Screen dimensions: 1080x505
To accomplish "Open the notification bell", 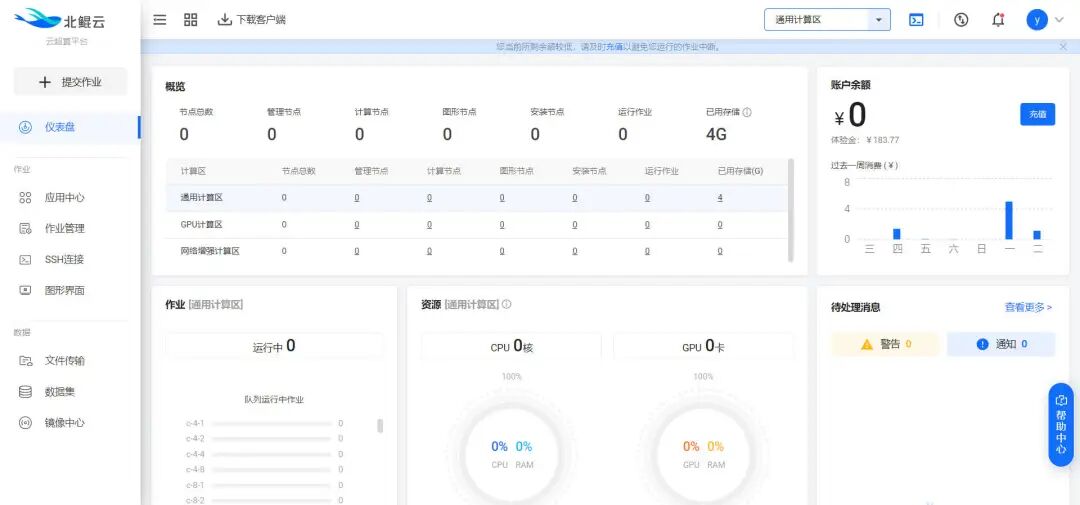I will (x=998, y=20).
